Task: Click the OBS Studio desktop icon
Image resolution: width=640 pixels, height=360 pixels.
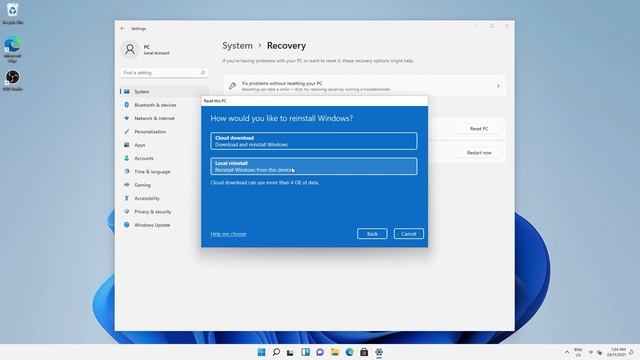Action: (12, 80)
